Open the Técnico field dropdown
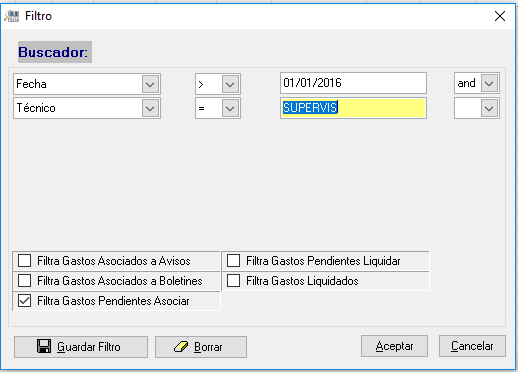Image resolution: width=518 pixels, height=372 pixels. 150,108
